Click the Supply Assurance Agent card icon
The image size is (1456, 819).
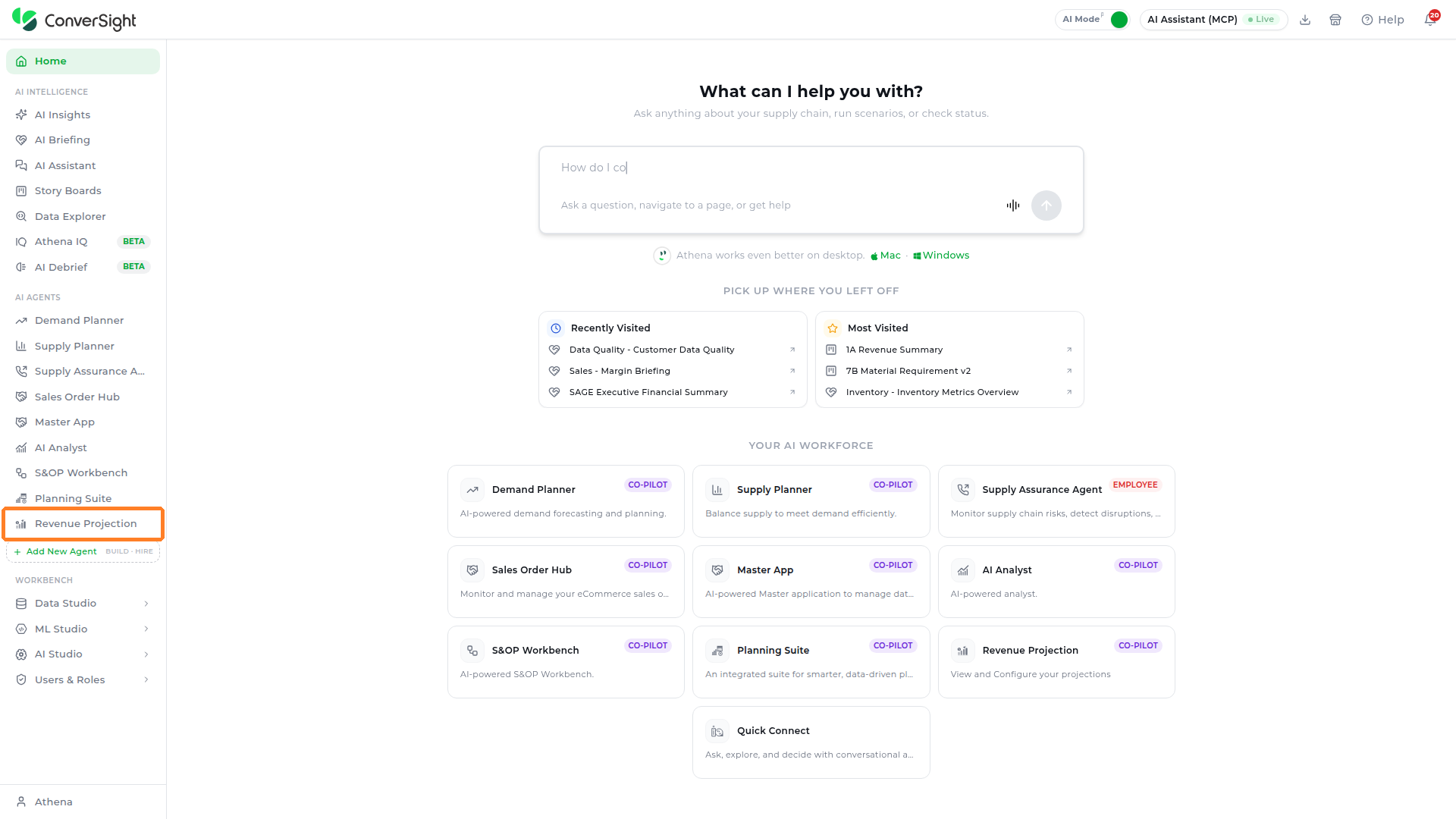coord(963,490)
